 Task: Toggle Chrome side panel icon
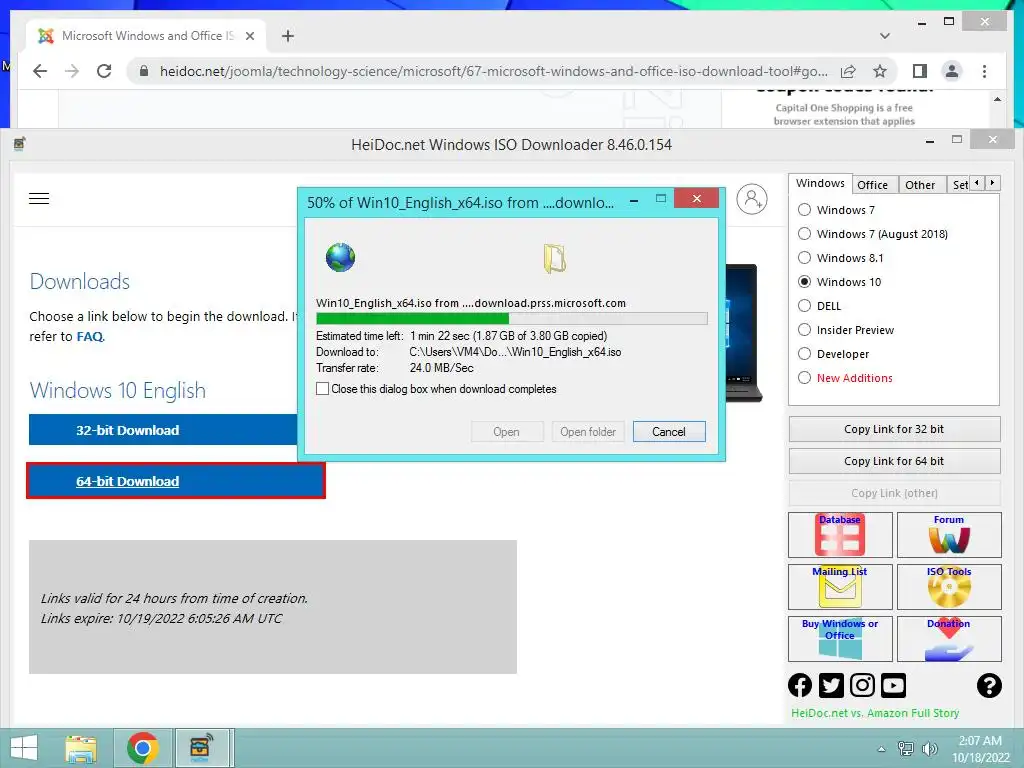pyautogui.click(x=920, y=71)
